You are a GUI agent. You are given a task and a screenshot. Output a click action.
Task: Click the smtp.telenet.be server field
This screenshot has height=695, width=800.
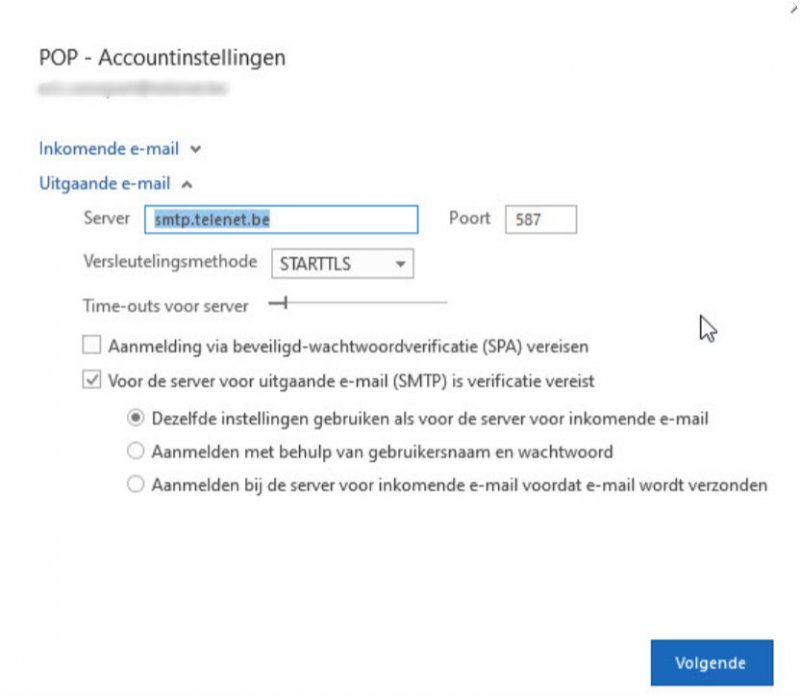point(280,219)
